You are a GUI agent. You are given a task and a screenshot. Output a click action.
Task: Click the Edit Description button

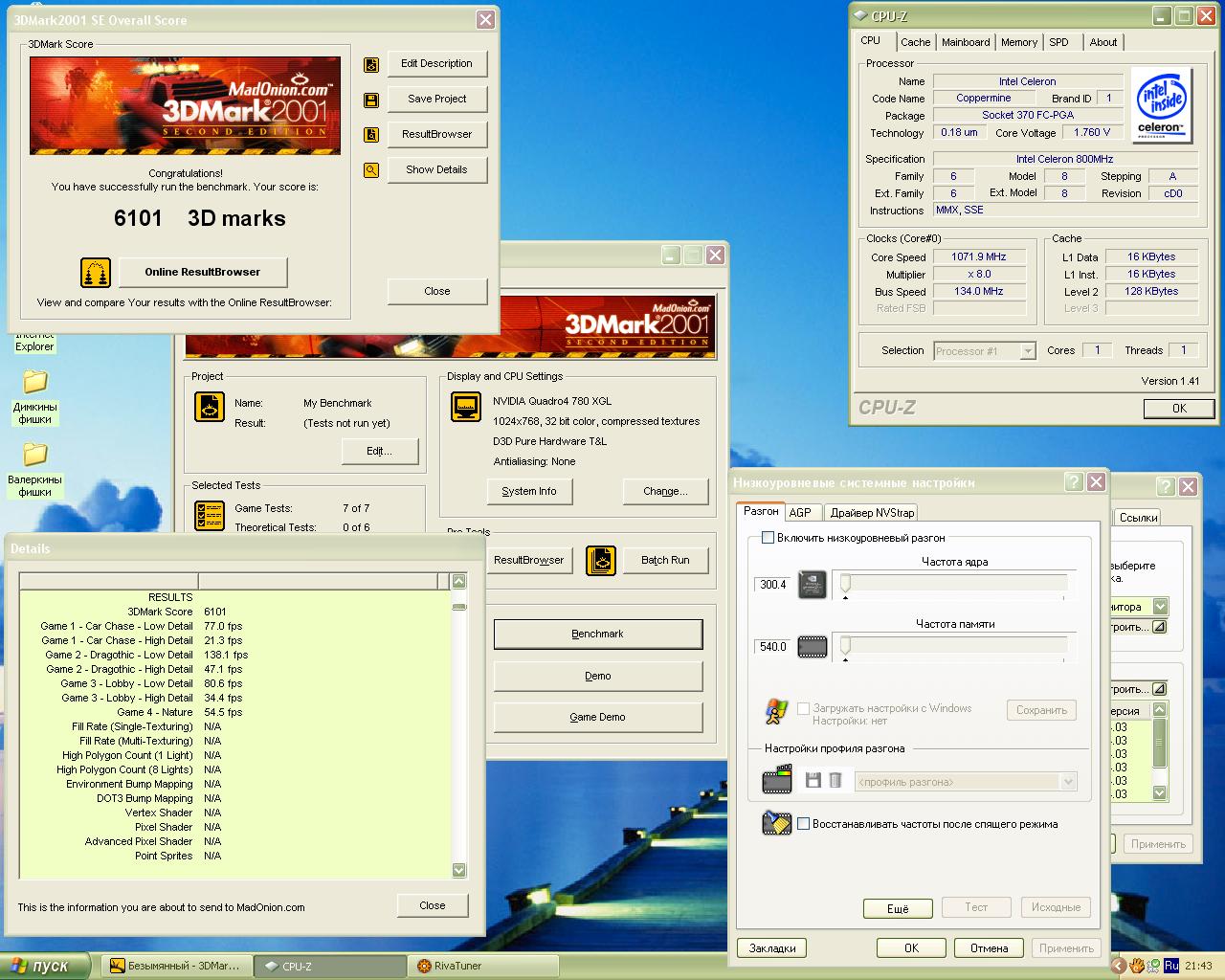[x=436, y=64]
